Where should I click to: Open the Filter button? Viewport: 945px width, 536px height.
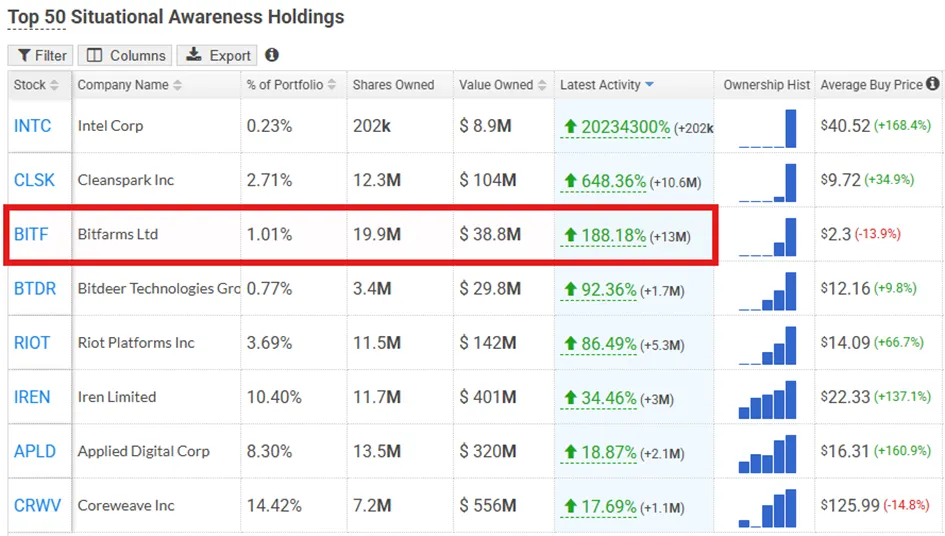pos(40,55)
